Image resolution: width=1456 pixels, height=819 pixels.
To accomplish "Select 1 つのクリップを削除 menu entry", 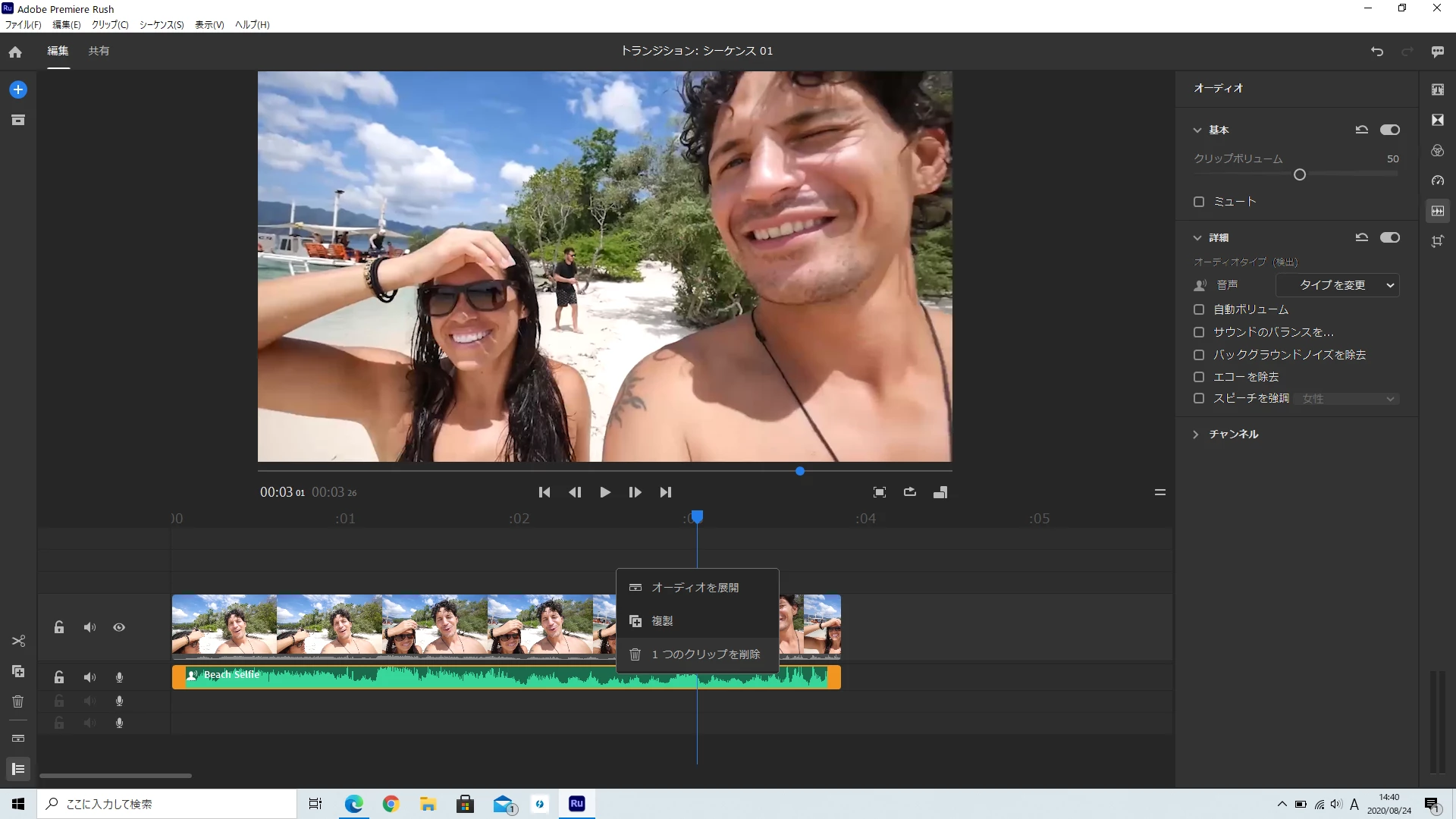I will click(x=705, y=654).
